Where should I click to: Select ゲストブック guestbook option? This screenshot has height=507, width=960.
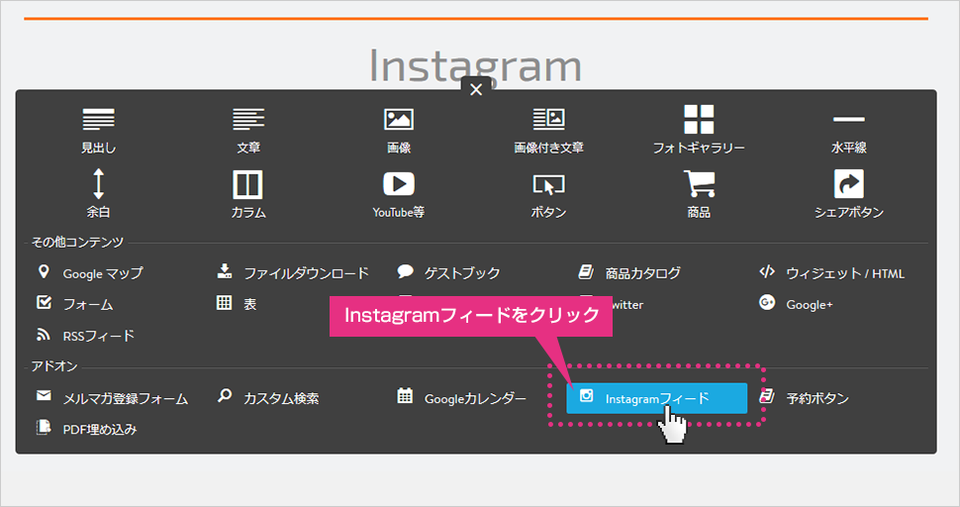pos(448,273)
